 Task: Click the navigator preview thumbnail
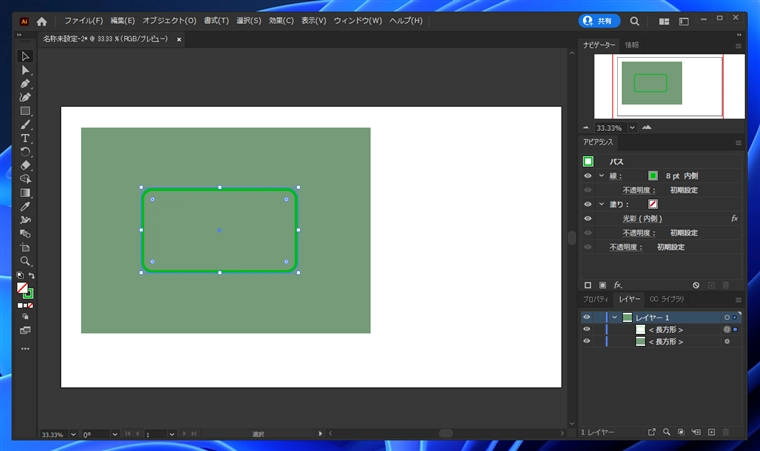click(x=669, y=86)
